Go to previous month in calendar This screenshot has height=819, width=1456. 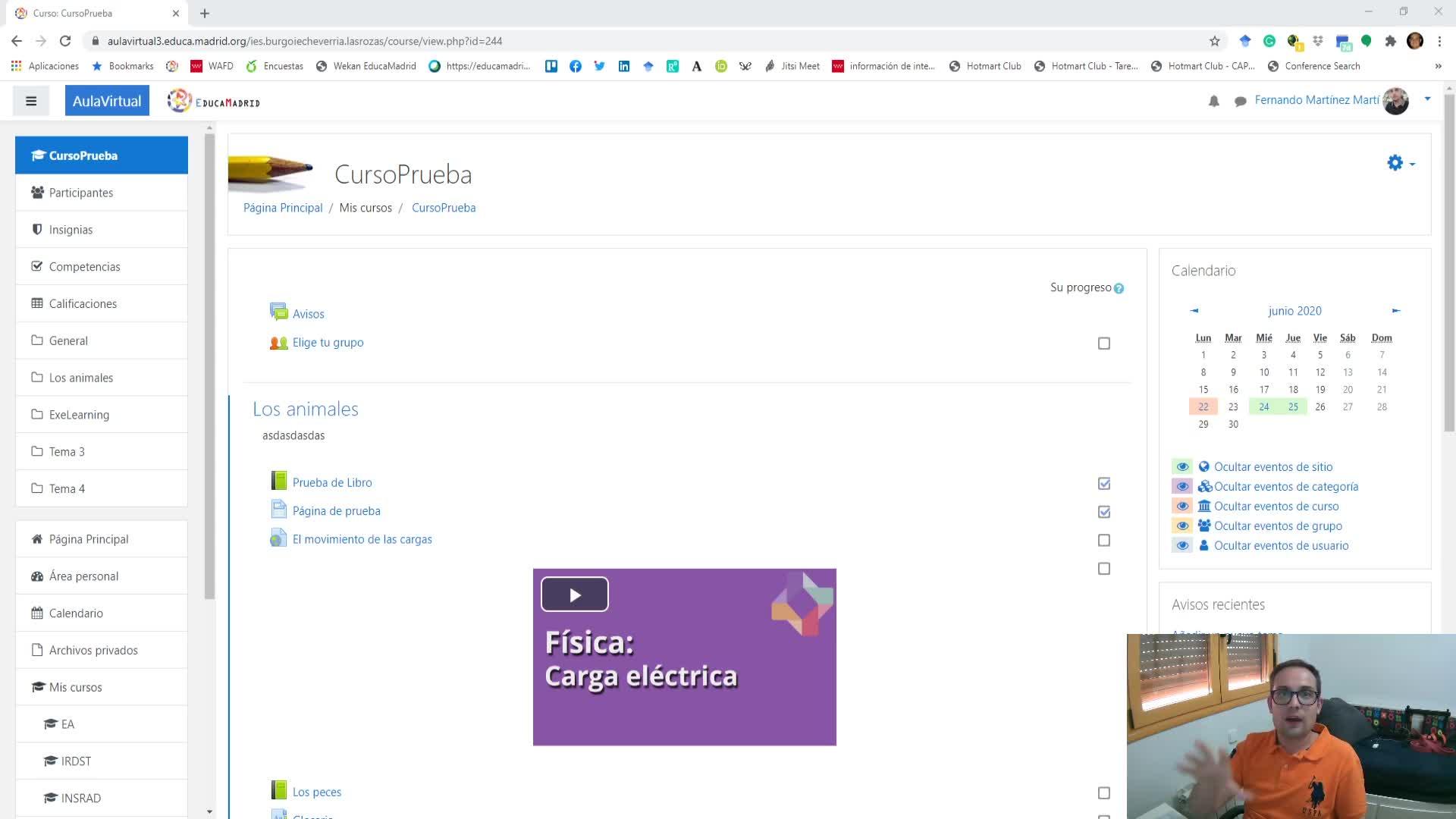pos(1194,310)
